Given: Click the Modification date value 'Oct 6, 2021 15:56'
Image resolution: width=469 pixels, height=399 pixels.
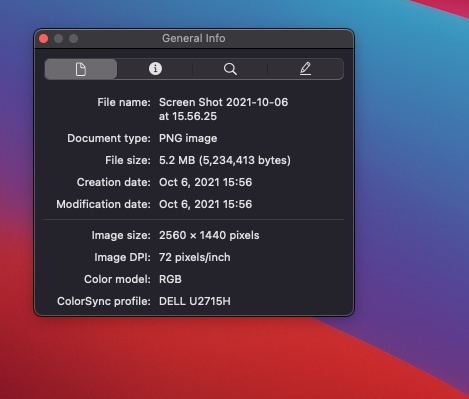Looking at the screenshot, I should click(x=205, y=204).
